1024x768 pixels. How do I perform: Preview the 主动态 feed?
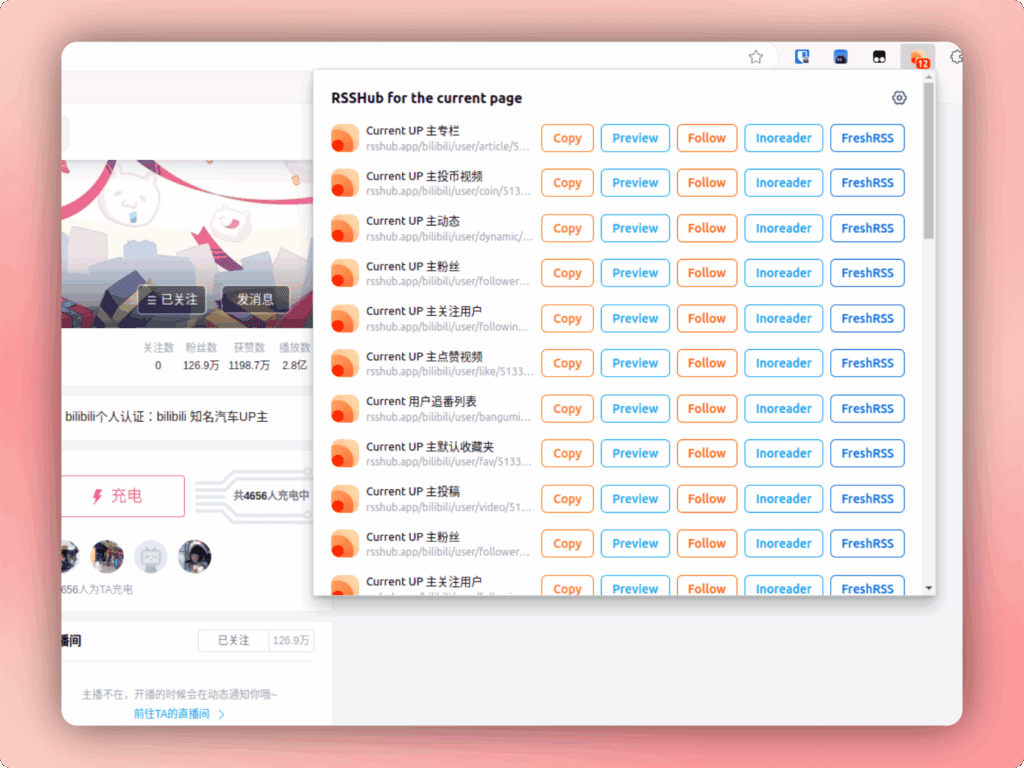tap(635, 228)
